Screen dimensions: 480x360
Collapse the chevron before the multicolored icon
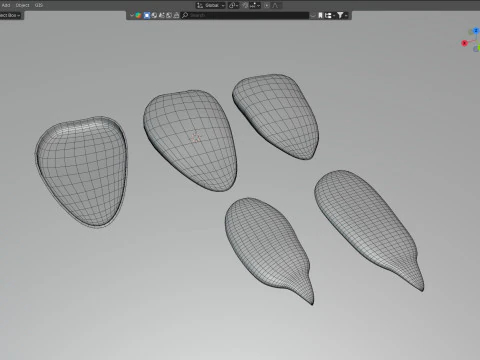131,15
